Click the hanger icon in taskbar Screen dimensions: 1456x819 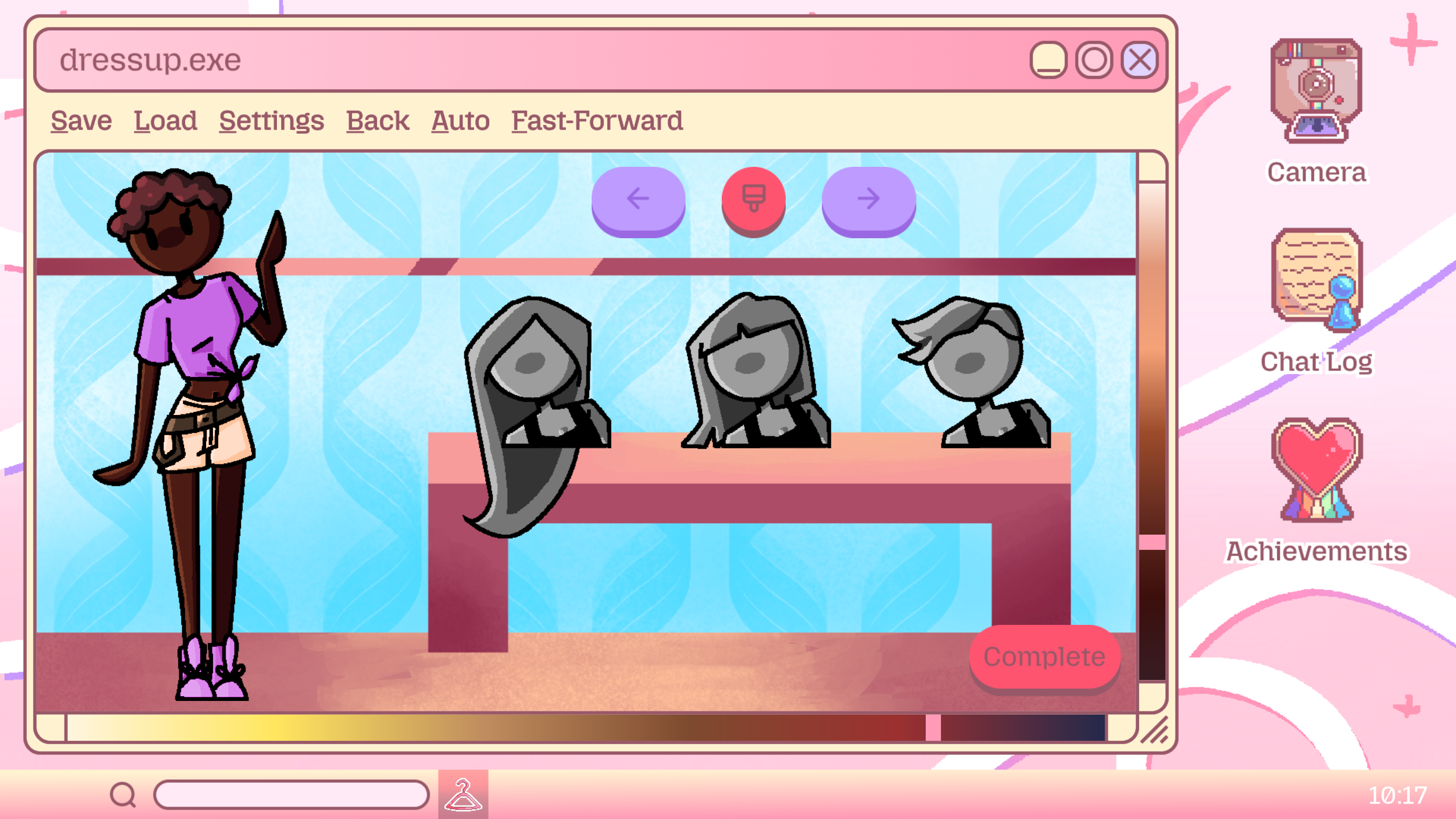(463, 794)
